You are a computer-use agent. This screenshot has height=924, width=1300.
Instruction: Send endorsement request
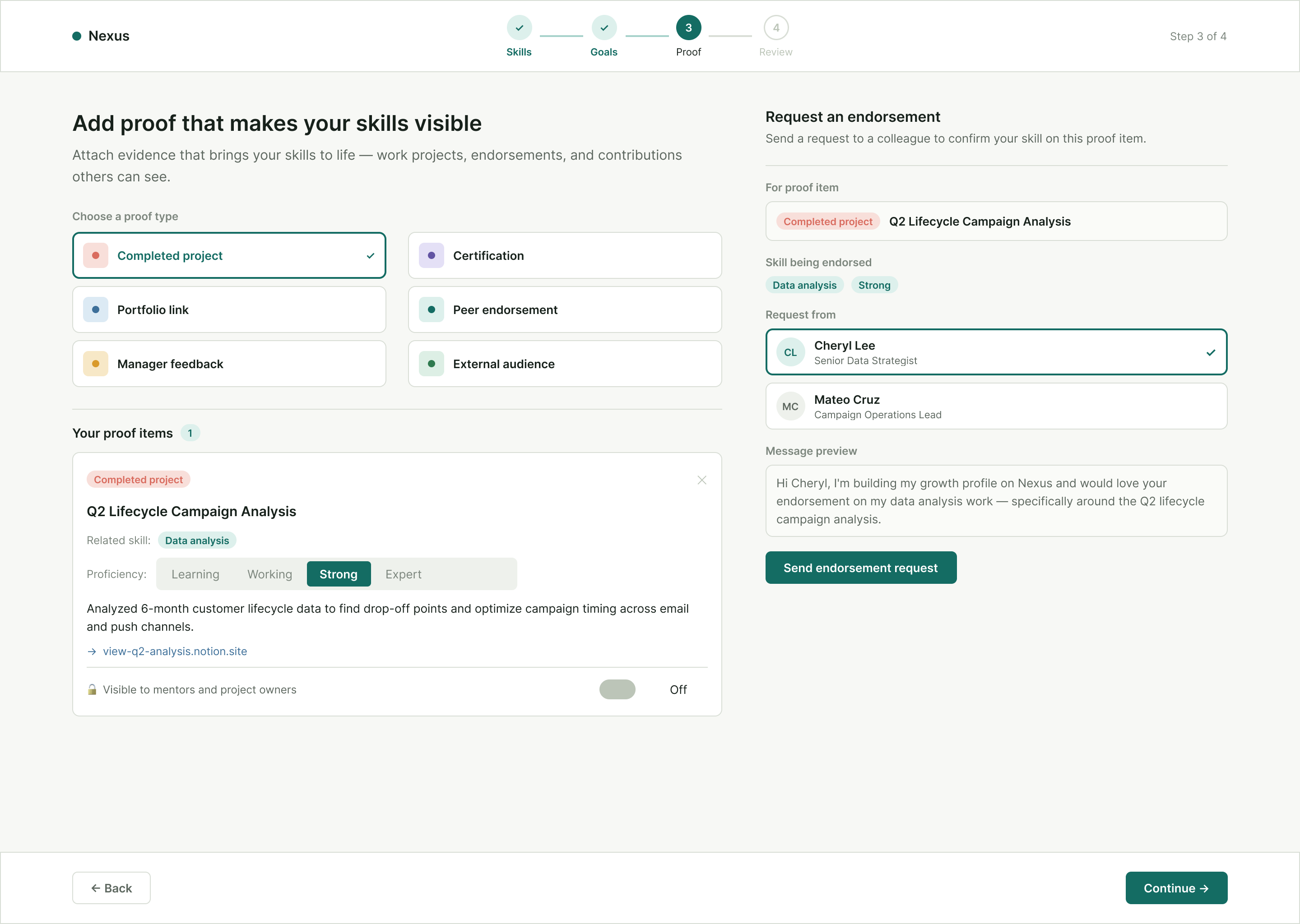tap(861, 567)
